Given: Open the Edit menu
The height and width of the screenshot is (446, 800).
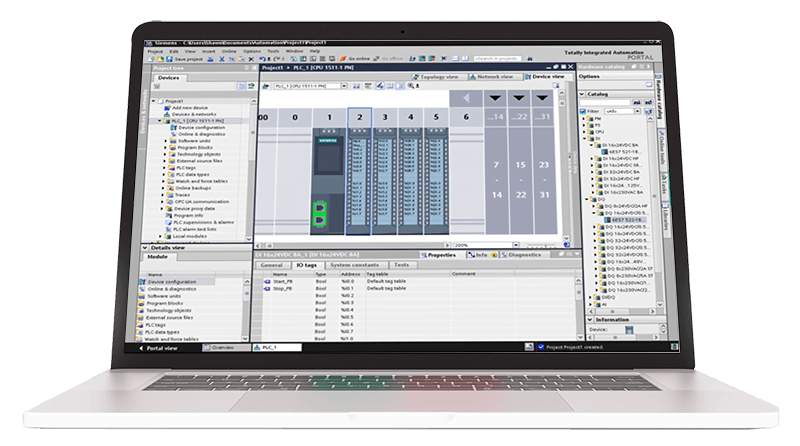Looking at the screenshot, I should pyautogui.click(x=174, y=52).
